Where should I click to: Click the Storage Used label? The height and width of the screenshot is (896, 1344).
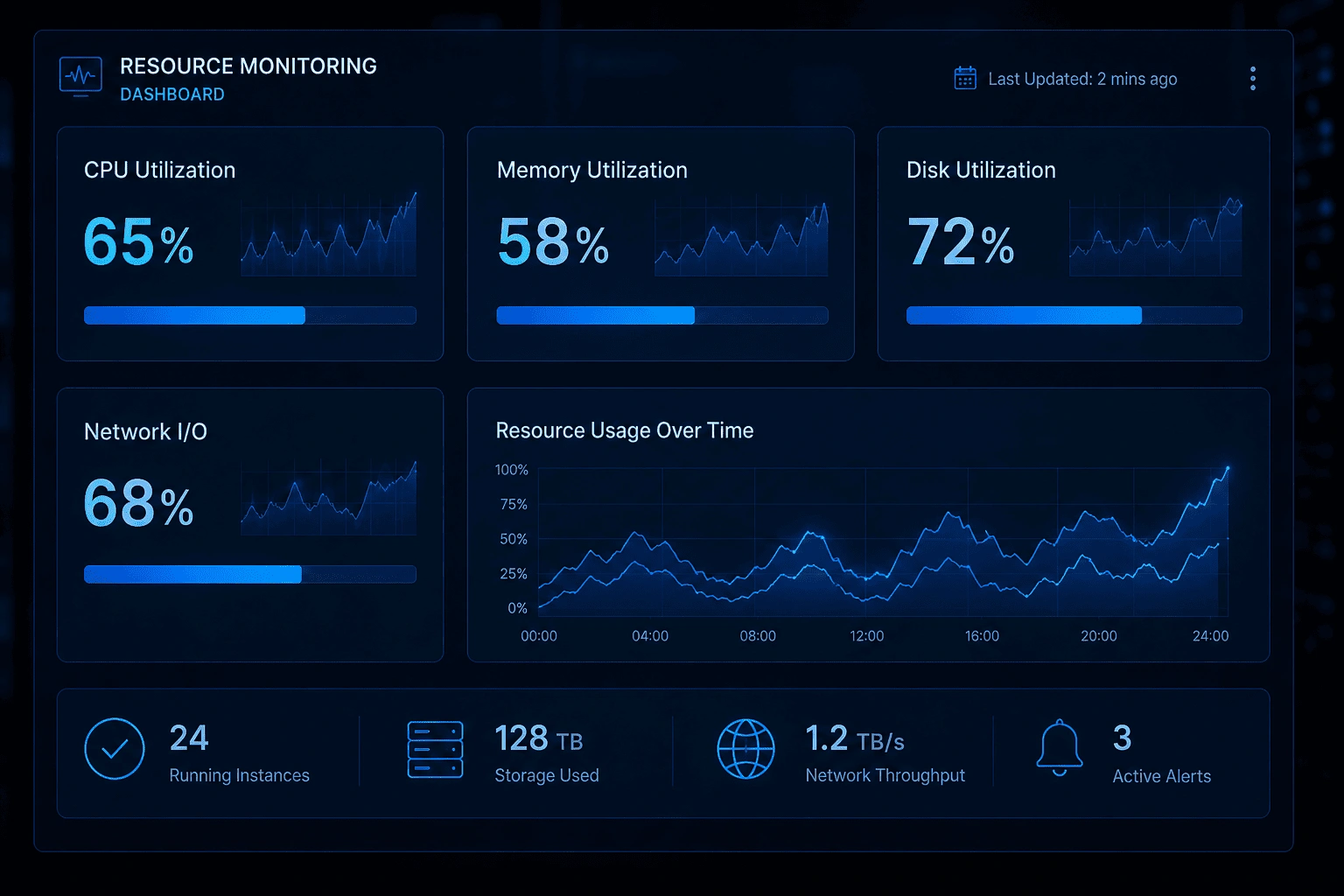[x=547, y=775]
